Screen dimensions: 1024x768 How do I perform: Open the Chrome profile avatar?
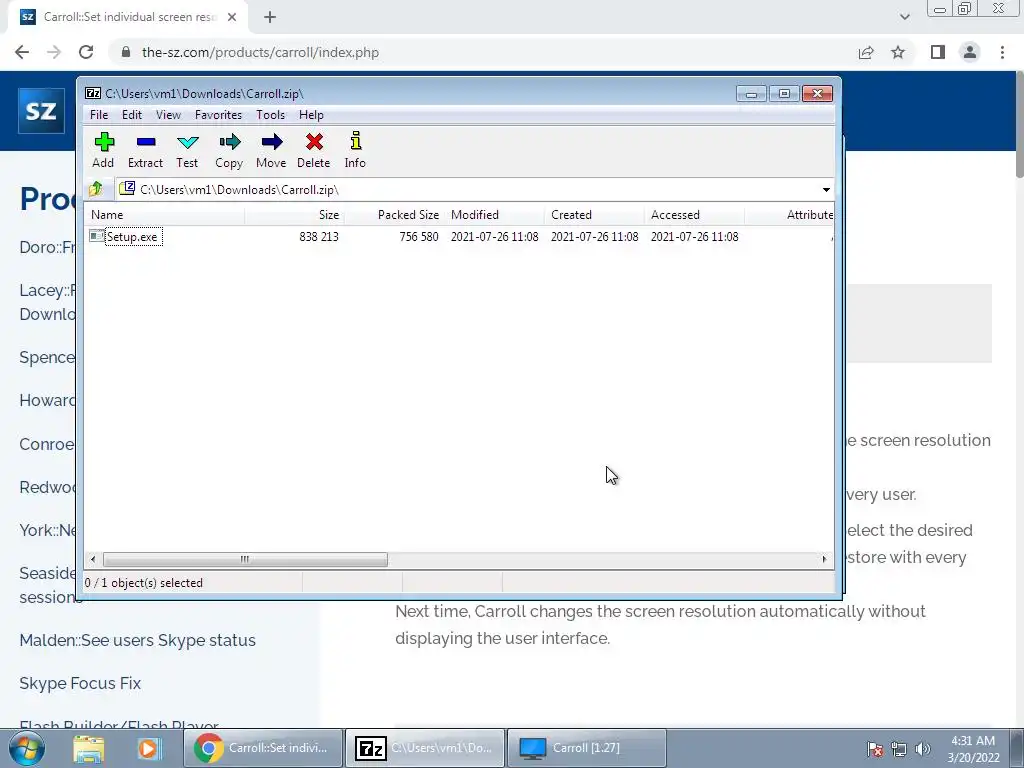click(x=970, y=52)
